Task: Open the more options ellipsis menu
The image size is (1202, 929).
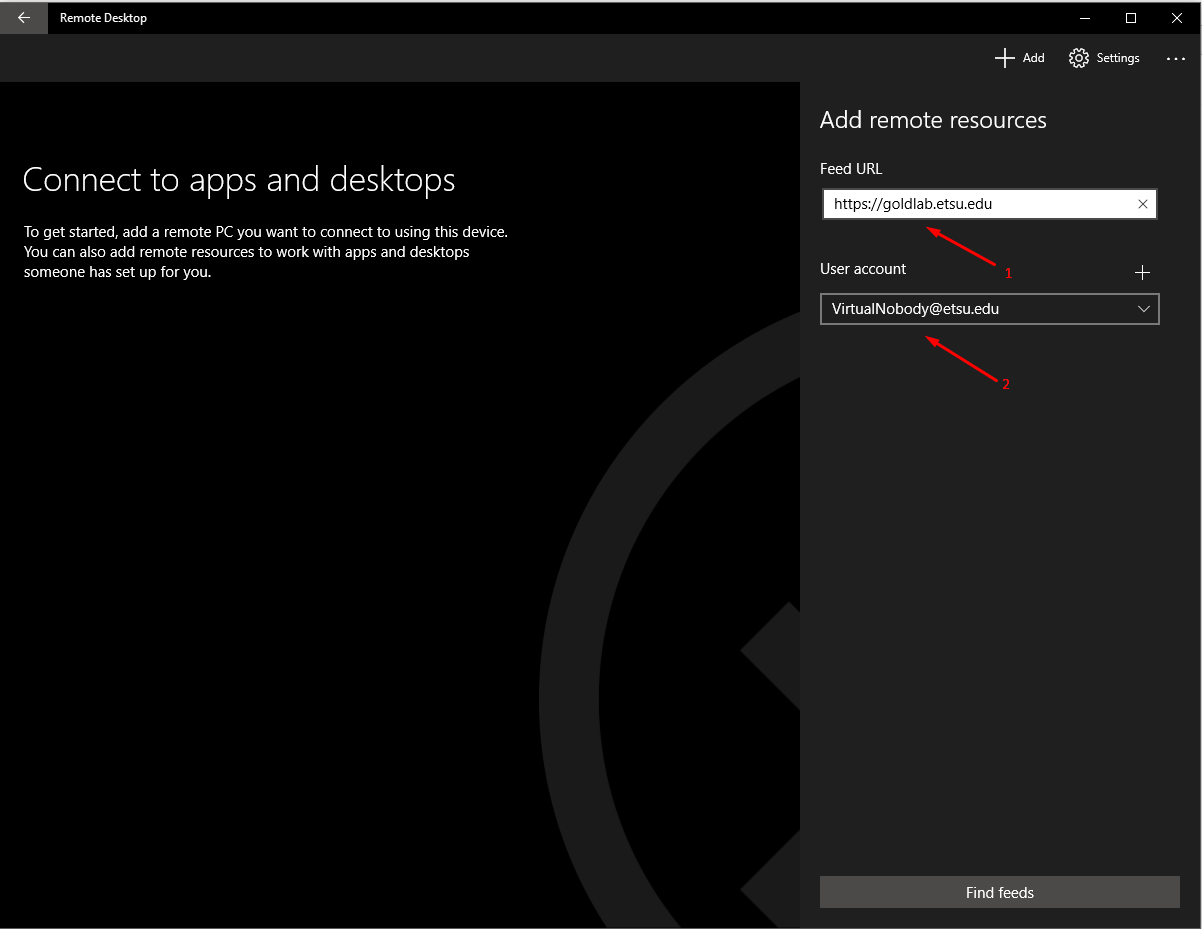Action: point(1175,59)
